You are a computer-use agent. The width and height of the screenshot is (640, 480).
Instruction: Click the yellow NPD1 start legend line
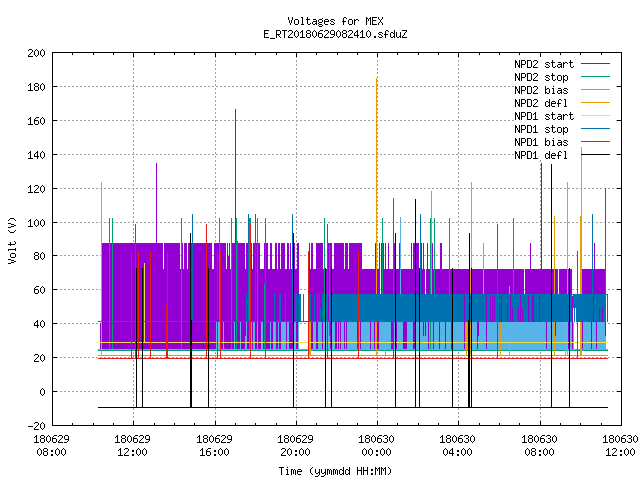596,116
